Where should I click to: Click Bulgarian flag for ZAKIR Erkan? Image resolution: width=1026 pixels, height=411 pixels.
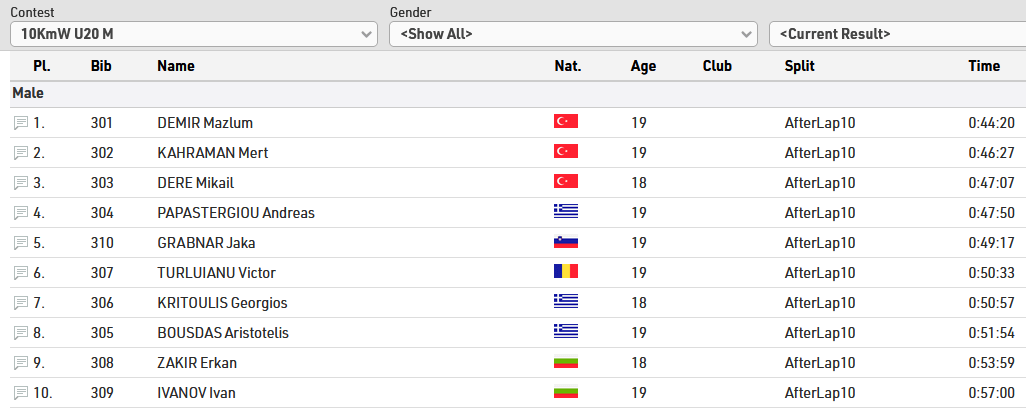click(x=566, y=362)
